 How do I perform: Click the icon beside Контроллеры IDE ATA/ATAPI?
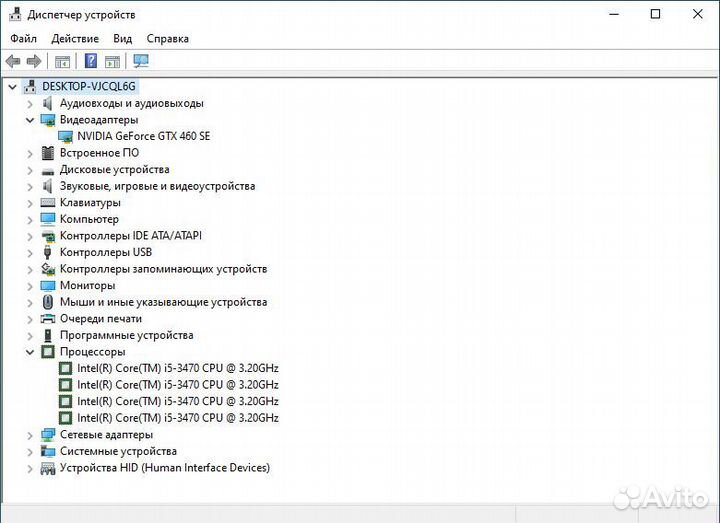[48, 236]
